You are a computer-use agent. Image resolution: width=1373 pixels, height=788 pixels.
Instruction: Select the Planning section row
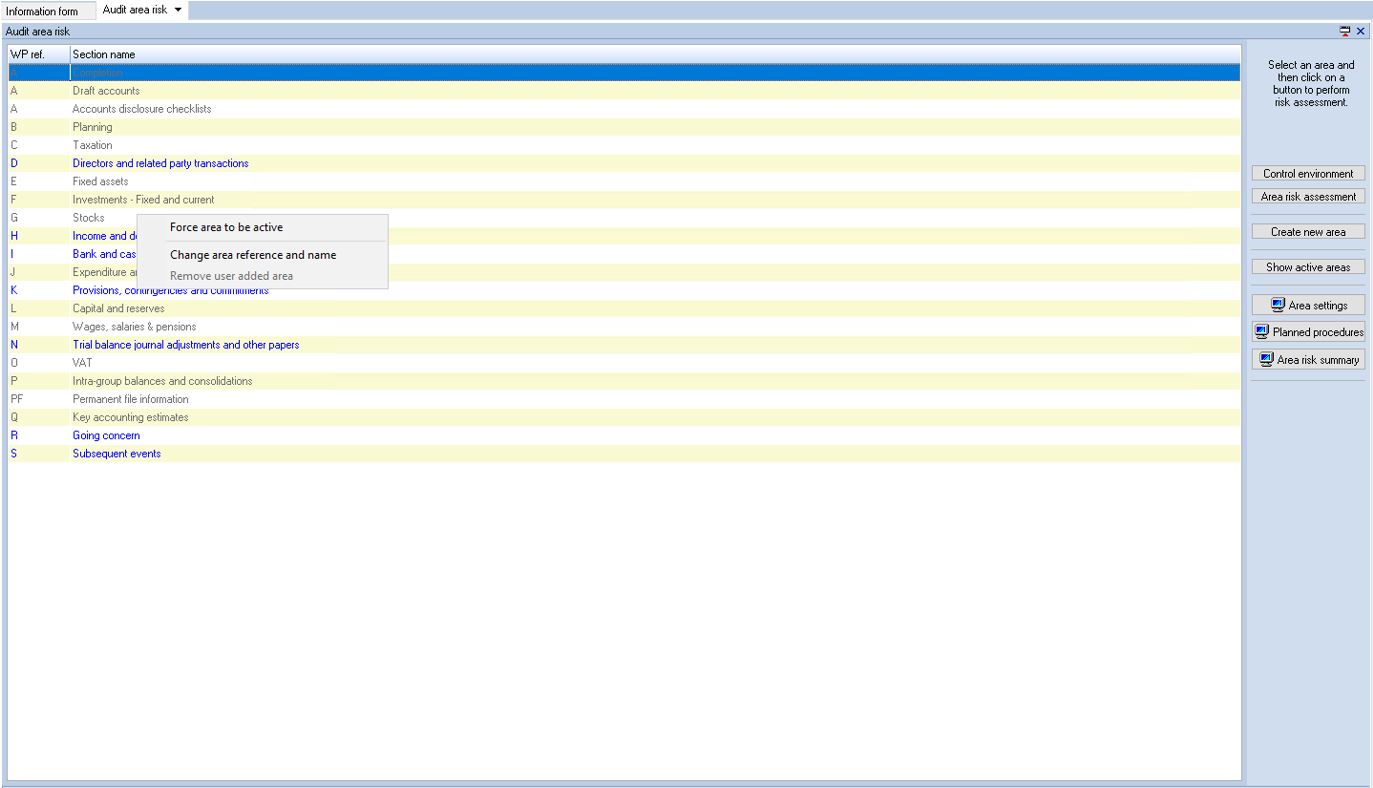[x=624, y=127]
